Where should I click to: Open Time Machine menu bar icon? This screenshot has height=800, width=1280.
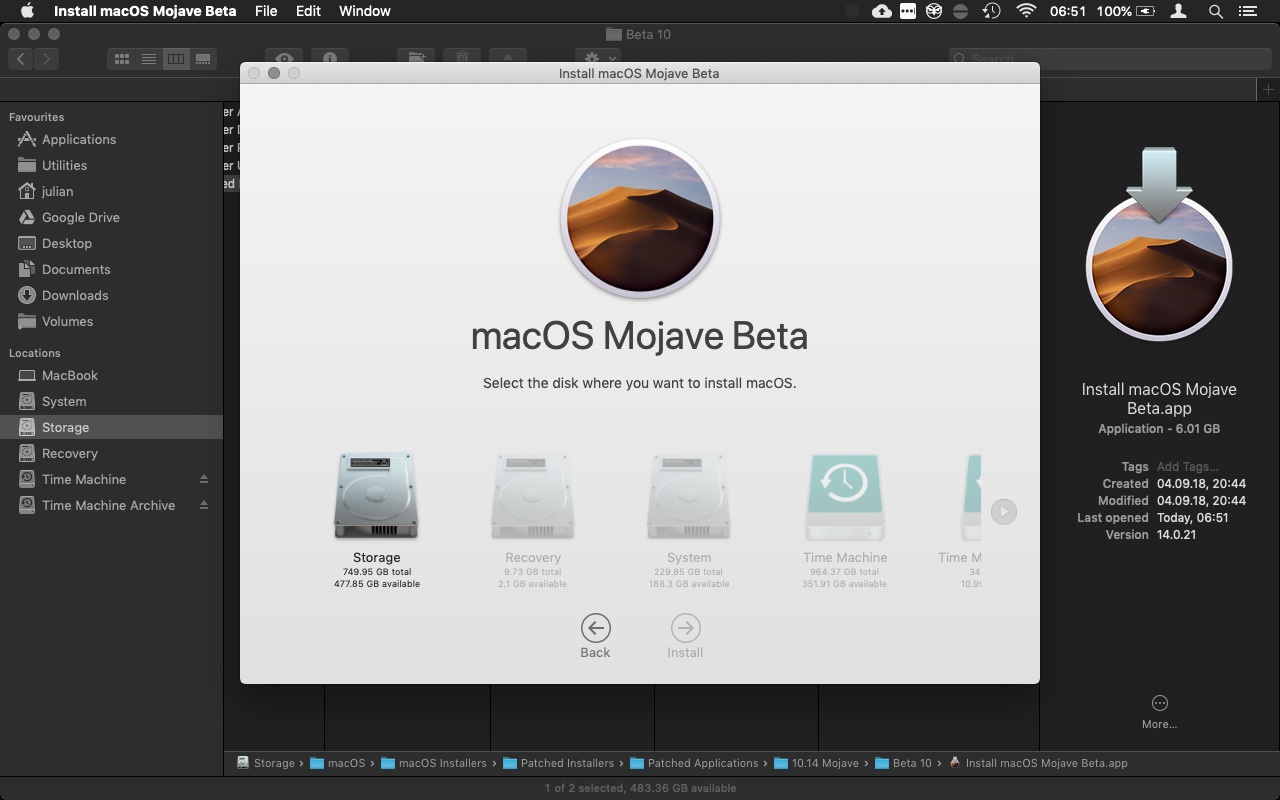coord(991,11)
